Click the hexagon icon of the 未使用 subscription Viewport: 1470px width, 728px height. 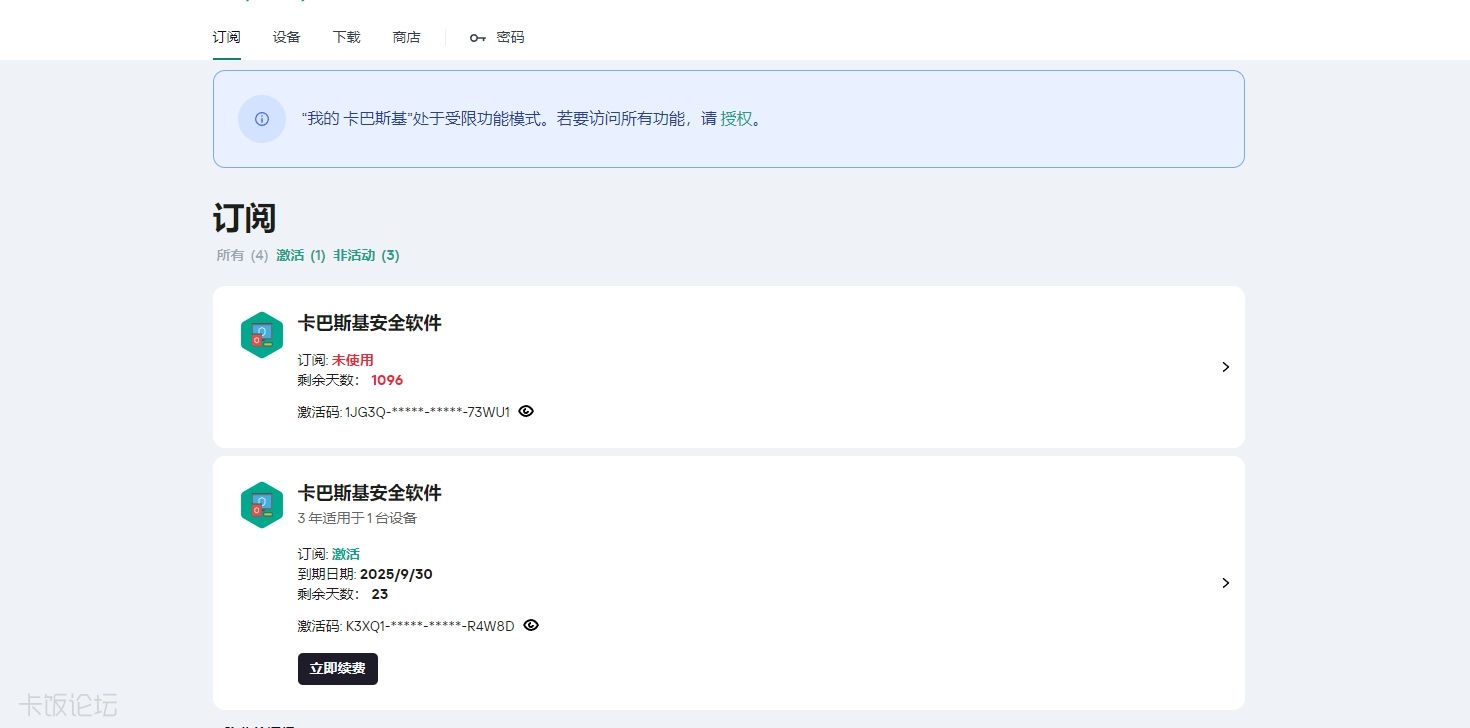coord(262,334)
